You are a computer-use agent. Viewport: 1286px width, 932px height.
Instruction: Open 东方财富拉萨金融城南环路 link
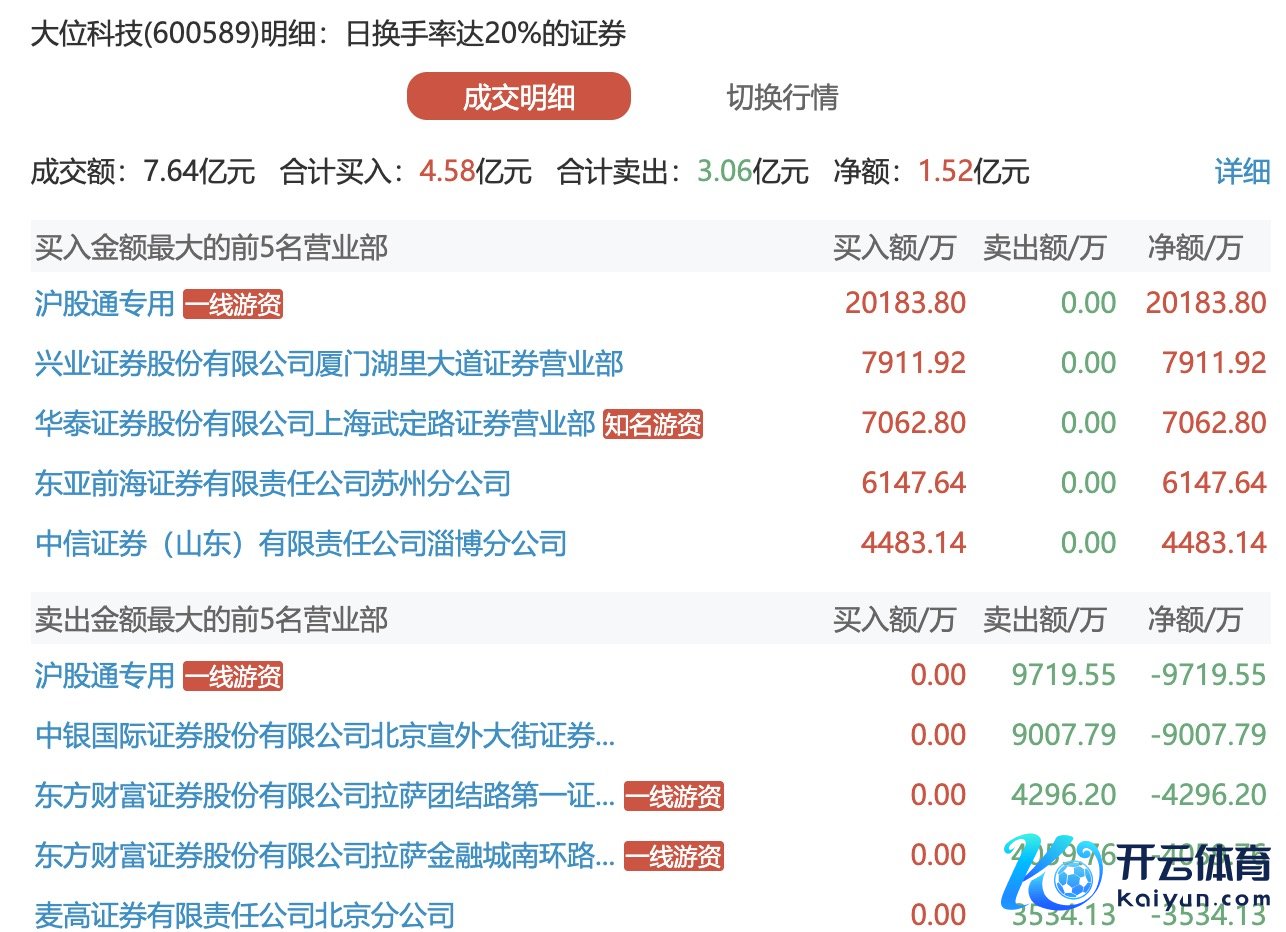point(325,856)
